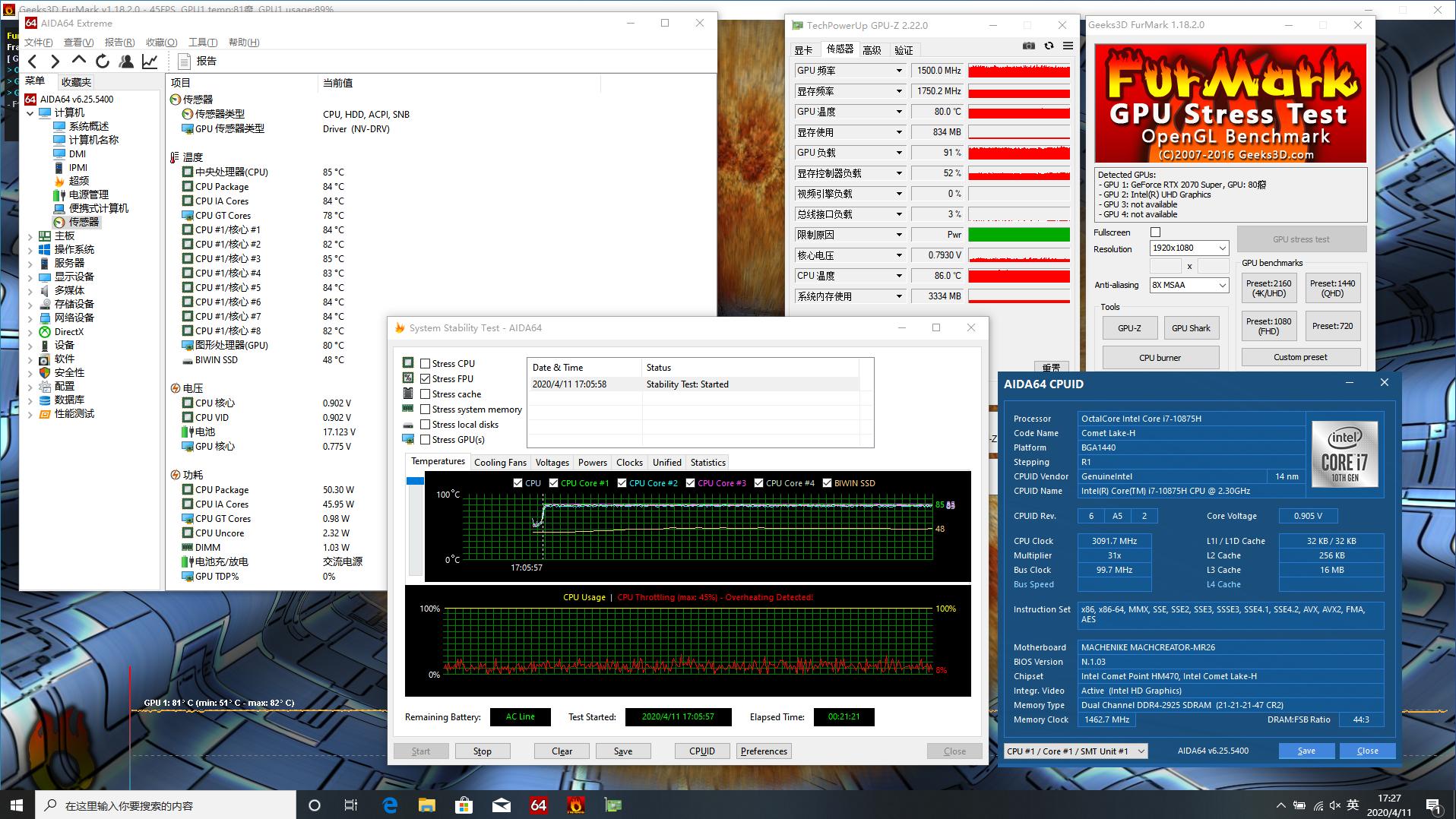The image size is (1456, 819).
Task: Click the CPU burner button
Action: click(x=1160, y=358)
